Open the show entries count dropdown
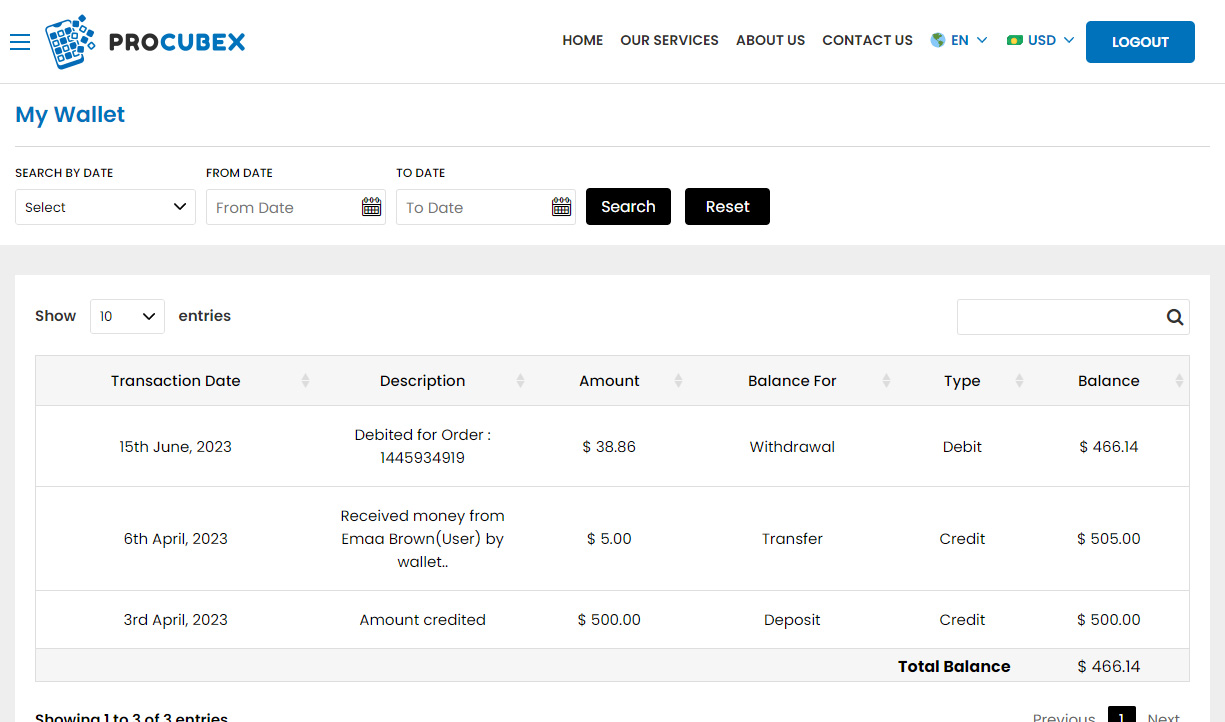The image size is (1225, 722). 127,316
